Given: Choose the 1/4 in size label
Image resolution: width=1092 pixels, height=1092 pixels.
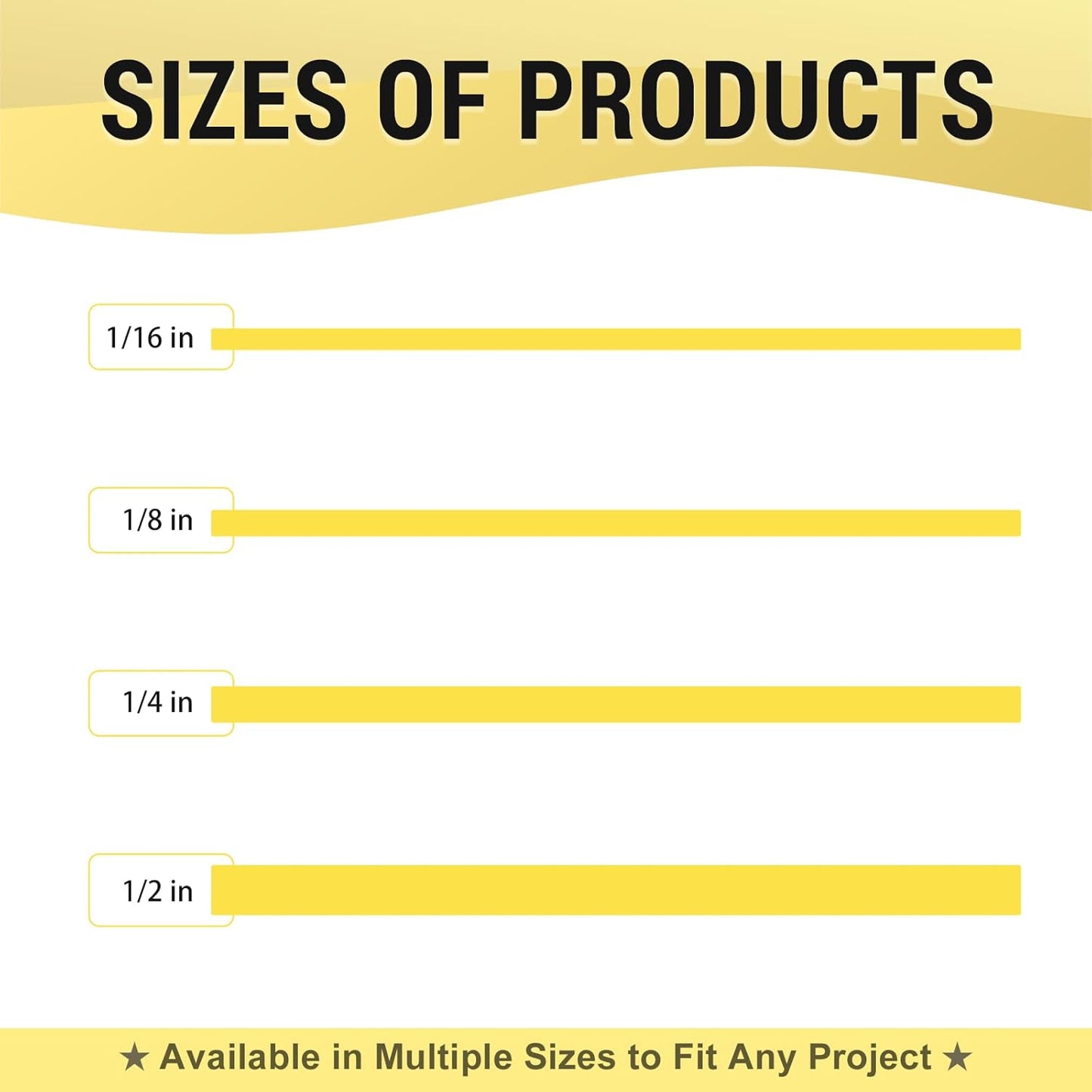Looking at the screenshot, I should point(157,703).
